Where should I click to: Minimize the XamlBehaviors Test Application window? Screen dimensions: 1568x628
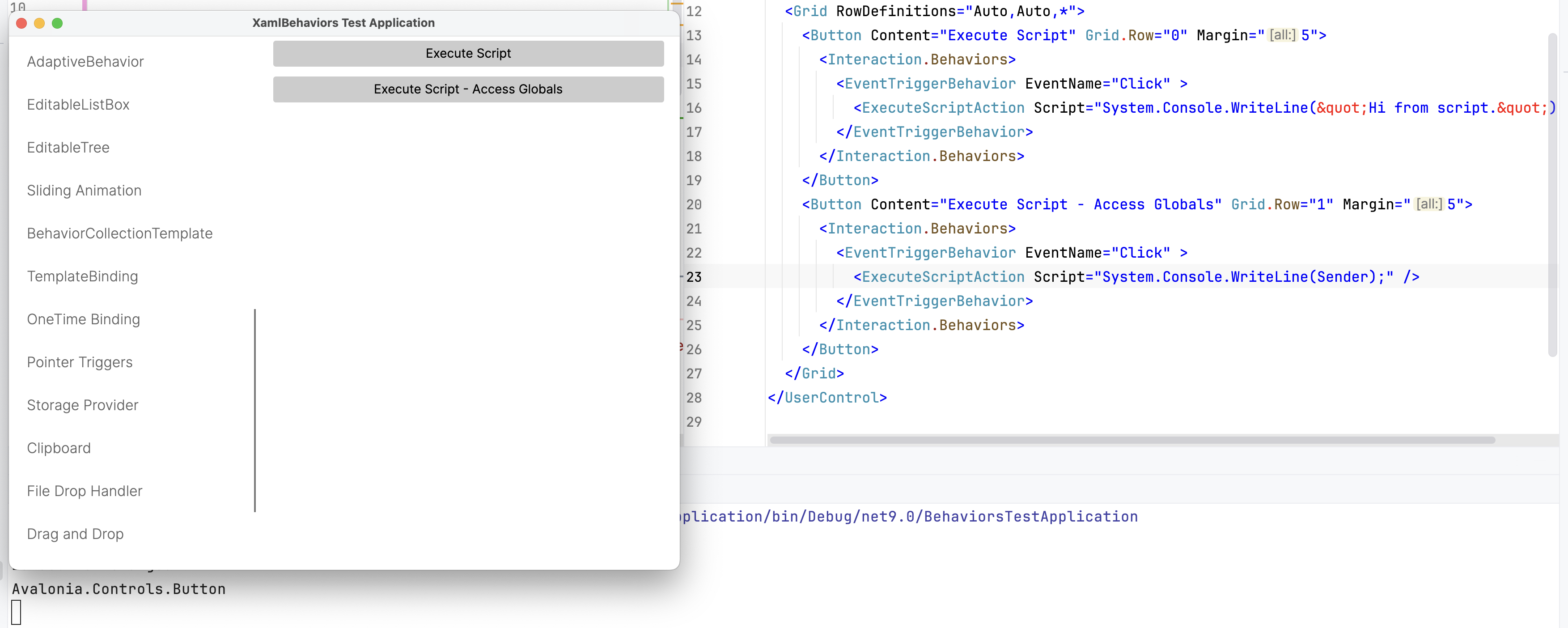[39, 23]
